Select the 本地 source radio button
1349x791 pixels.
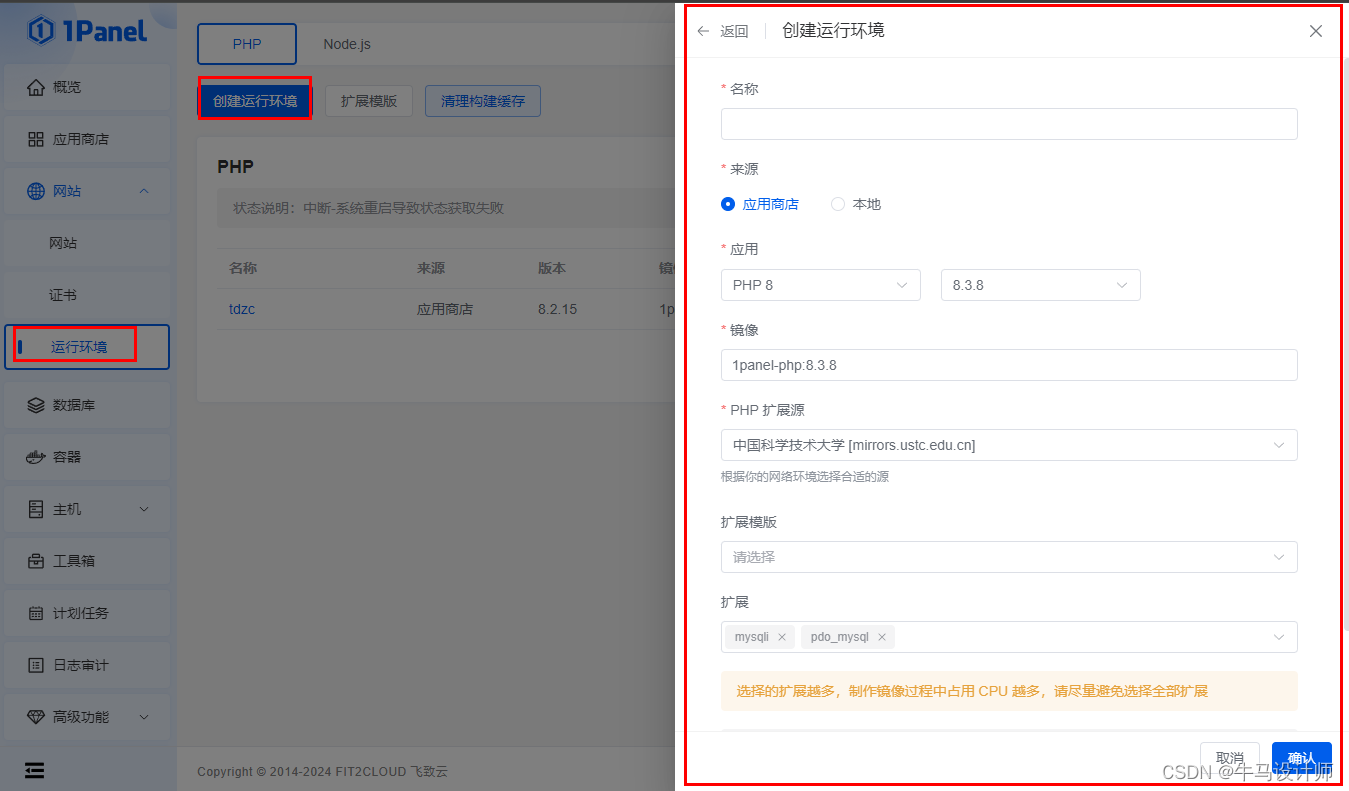pos(838,204)
